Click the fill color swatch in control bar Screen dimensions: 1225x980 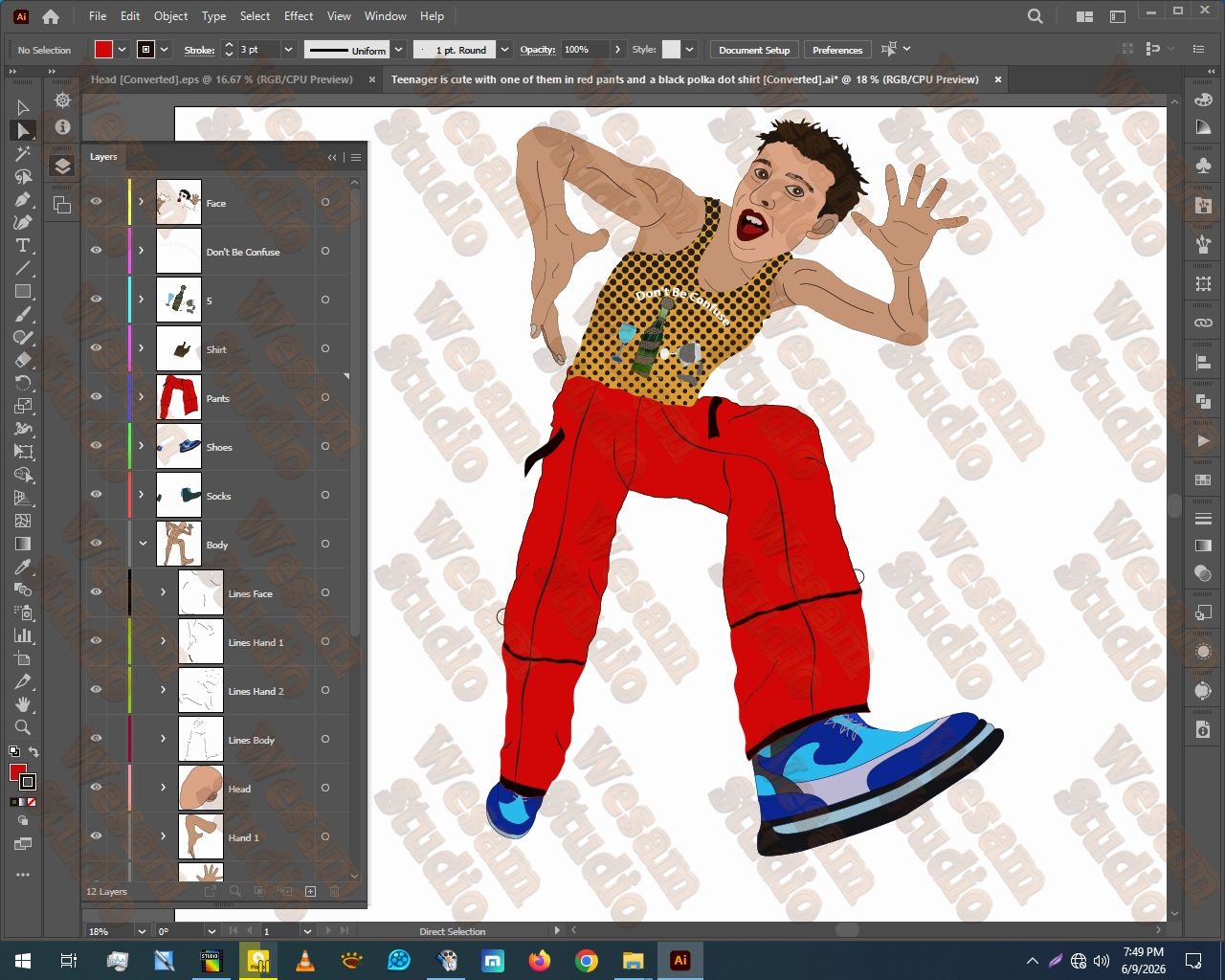(x=103, y=50)
